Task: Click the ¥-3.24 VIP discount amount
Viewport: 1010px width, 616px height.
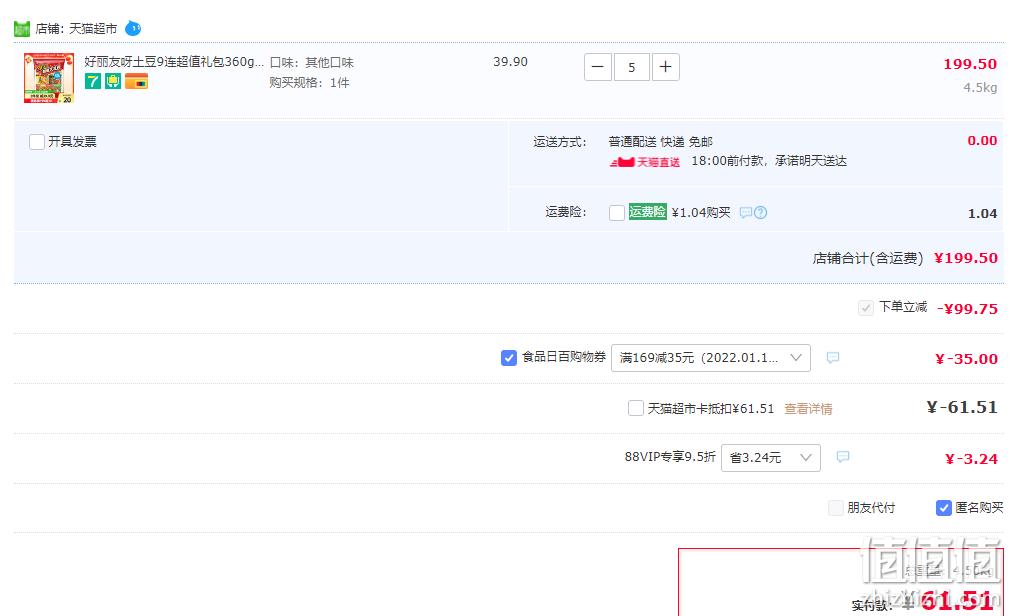Action: point(971,459)
